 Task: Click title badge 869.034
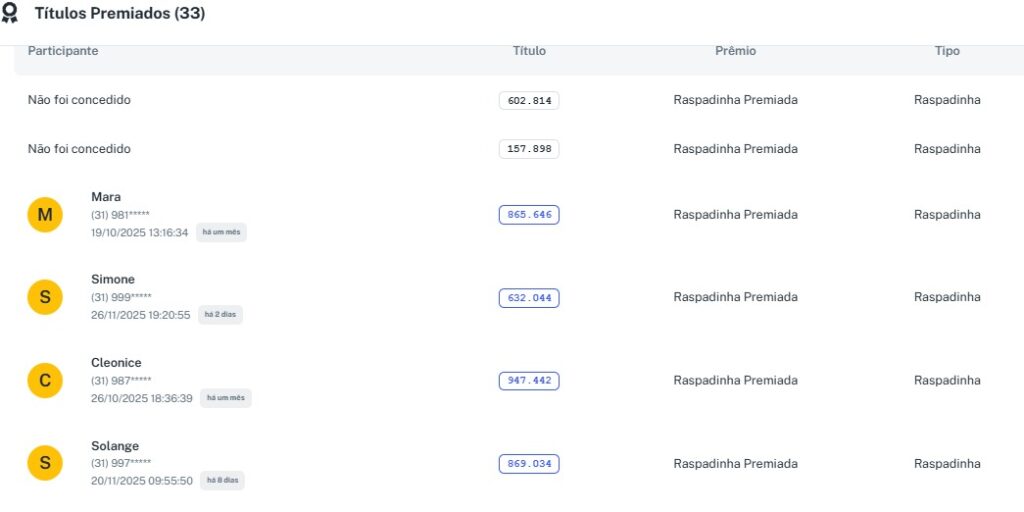(x=529, y=464)
